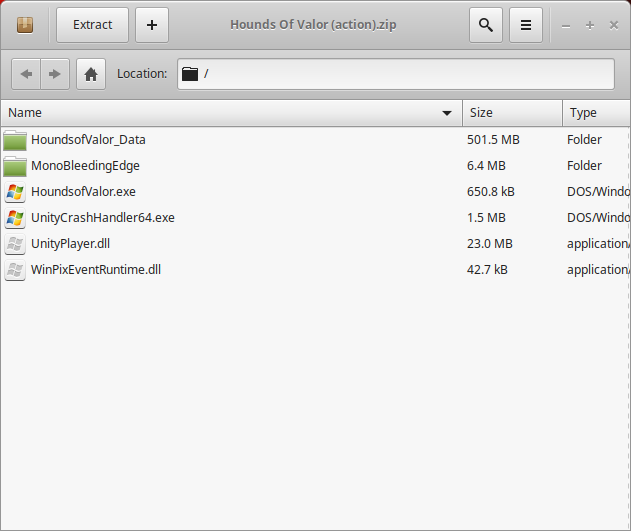Click the UnityCrashHandler64.exe Windows icon

15,218
